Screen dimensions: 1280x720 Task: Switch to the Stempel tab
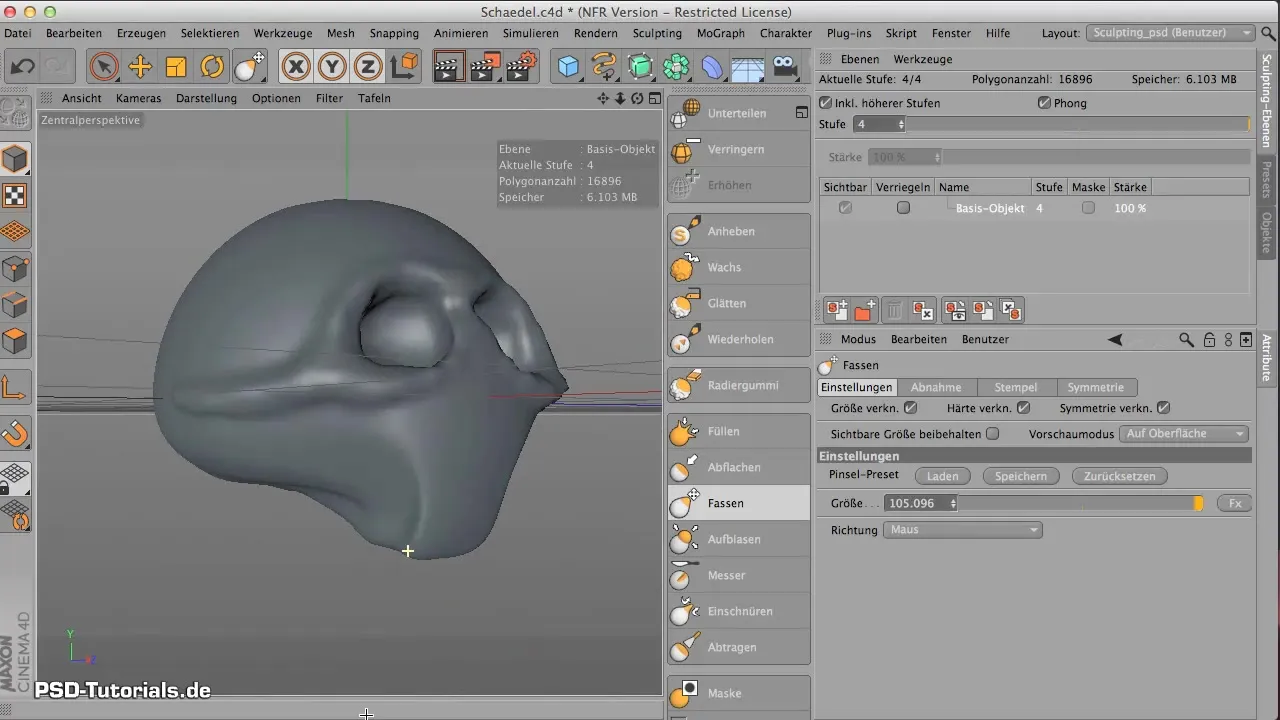(x=1015, y=387)
